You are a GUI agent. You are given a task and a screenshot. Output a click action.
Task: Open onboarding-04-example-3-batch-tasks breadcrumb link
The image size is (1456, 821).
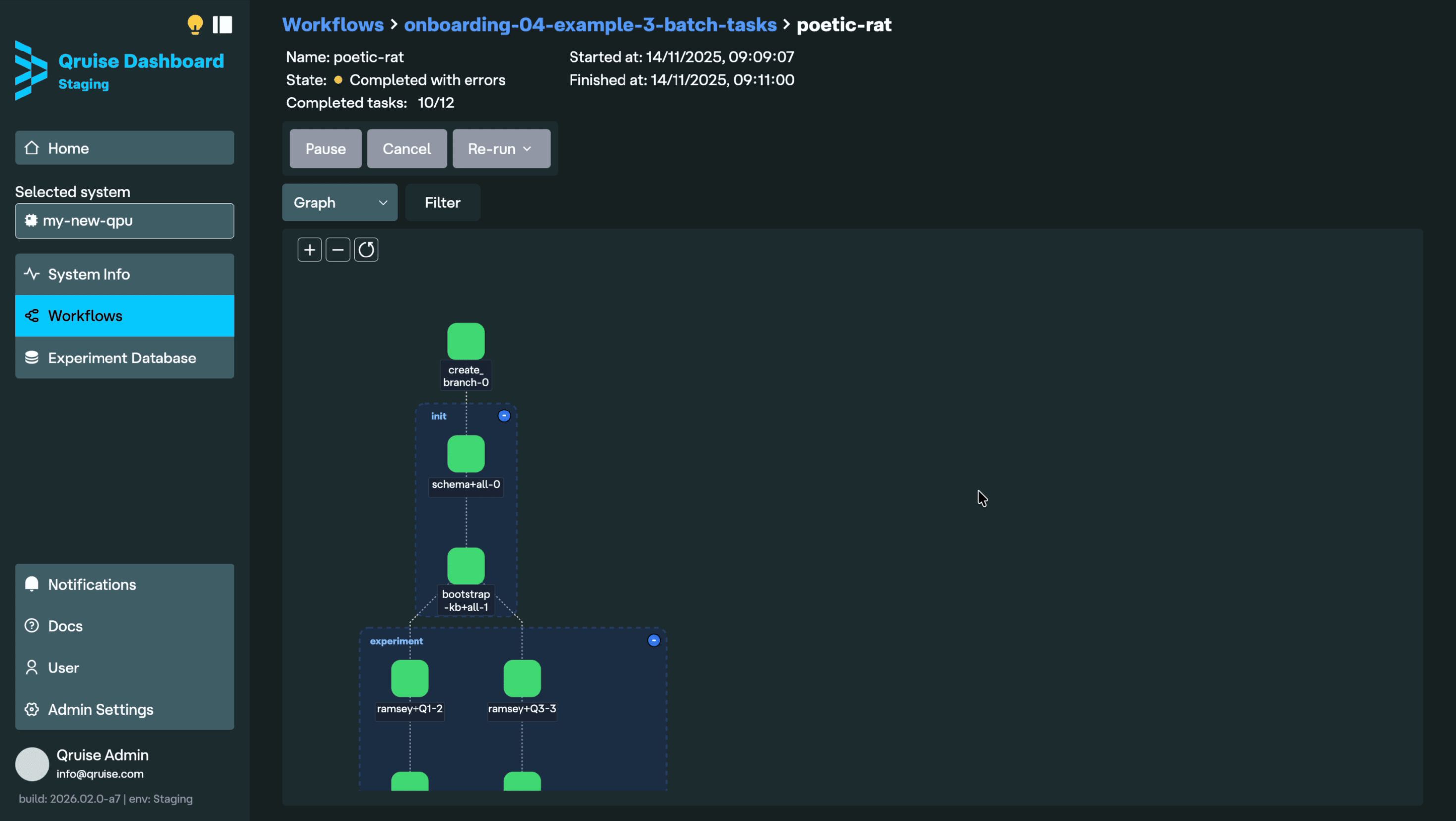[x=589, y=24]
